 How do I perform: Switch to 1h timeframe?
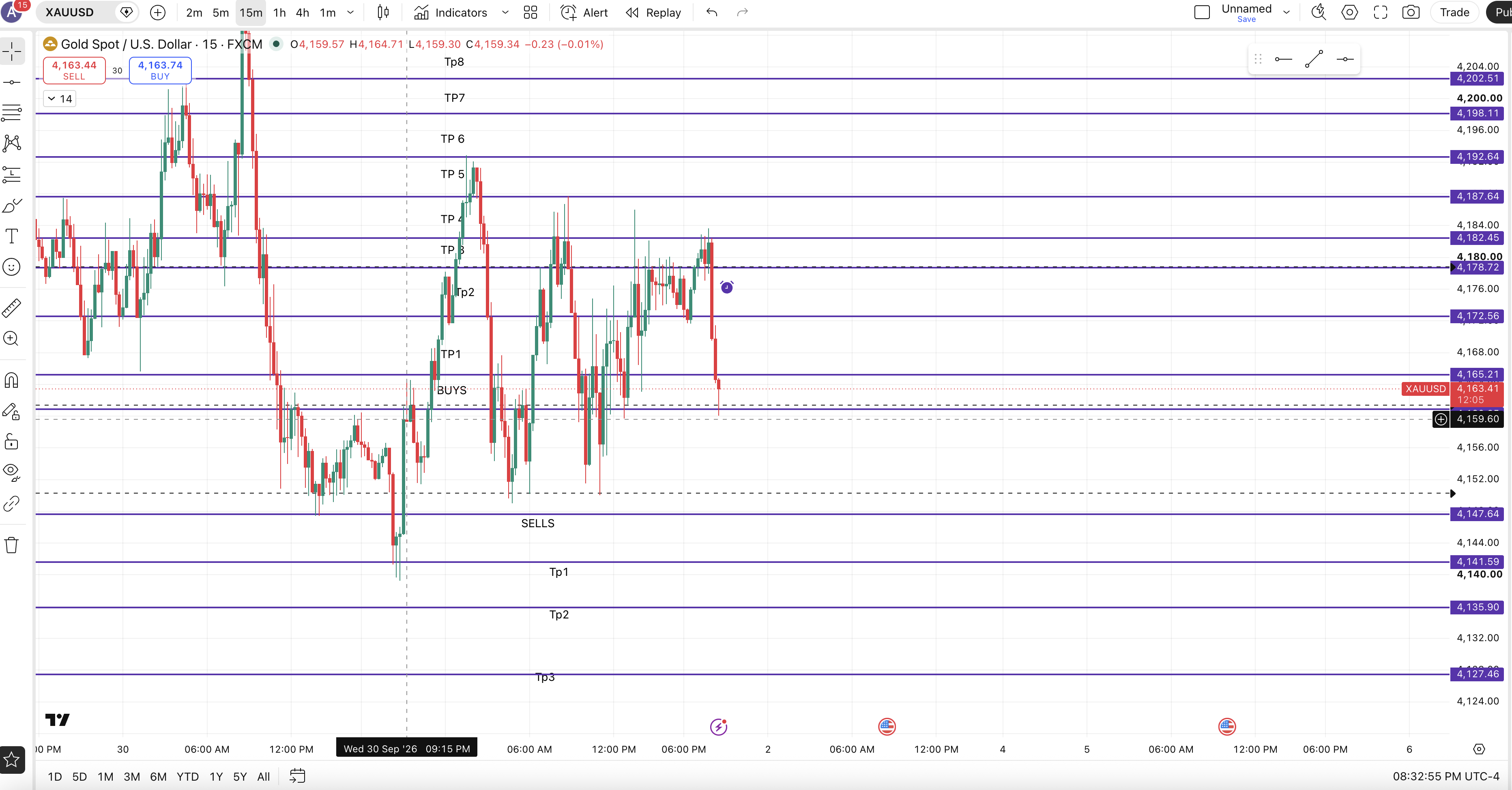click(279, 12)
